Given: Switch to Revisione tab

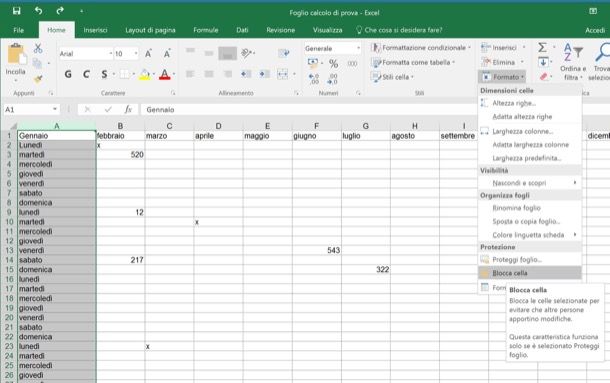Looking at the screenshot, I should 280,30.
